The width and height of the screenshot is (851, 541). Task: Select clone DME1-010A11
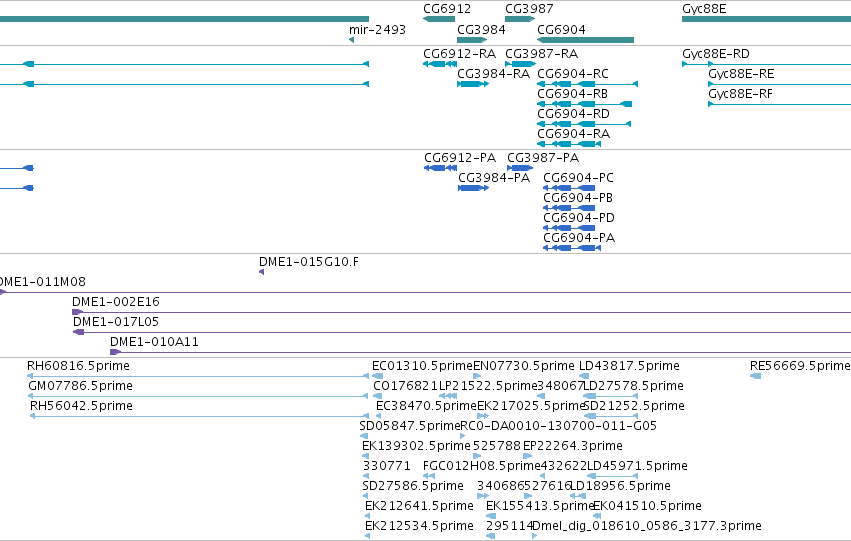(x=480, y=353)
